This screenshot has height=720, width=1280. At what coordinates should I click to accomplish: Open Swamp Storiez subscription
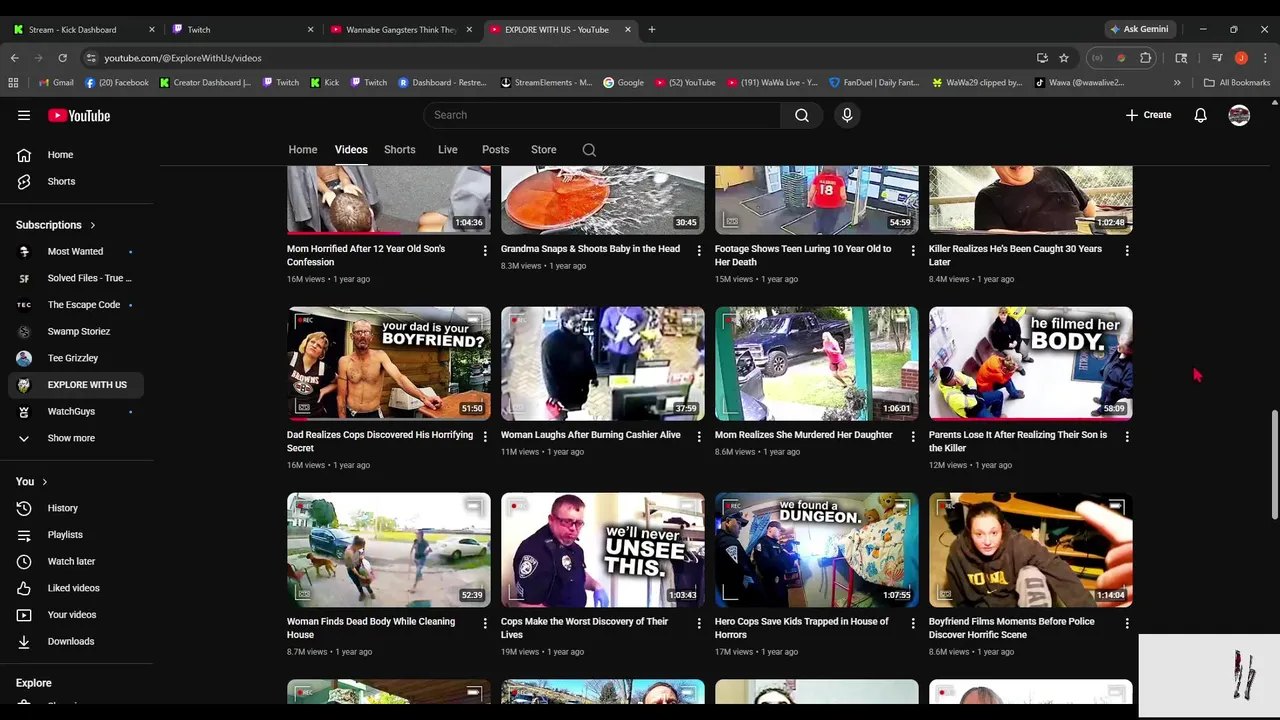(77, 331)
